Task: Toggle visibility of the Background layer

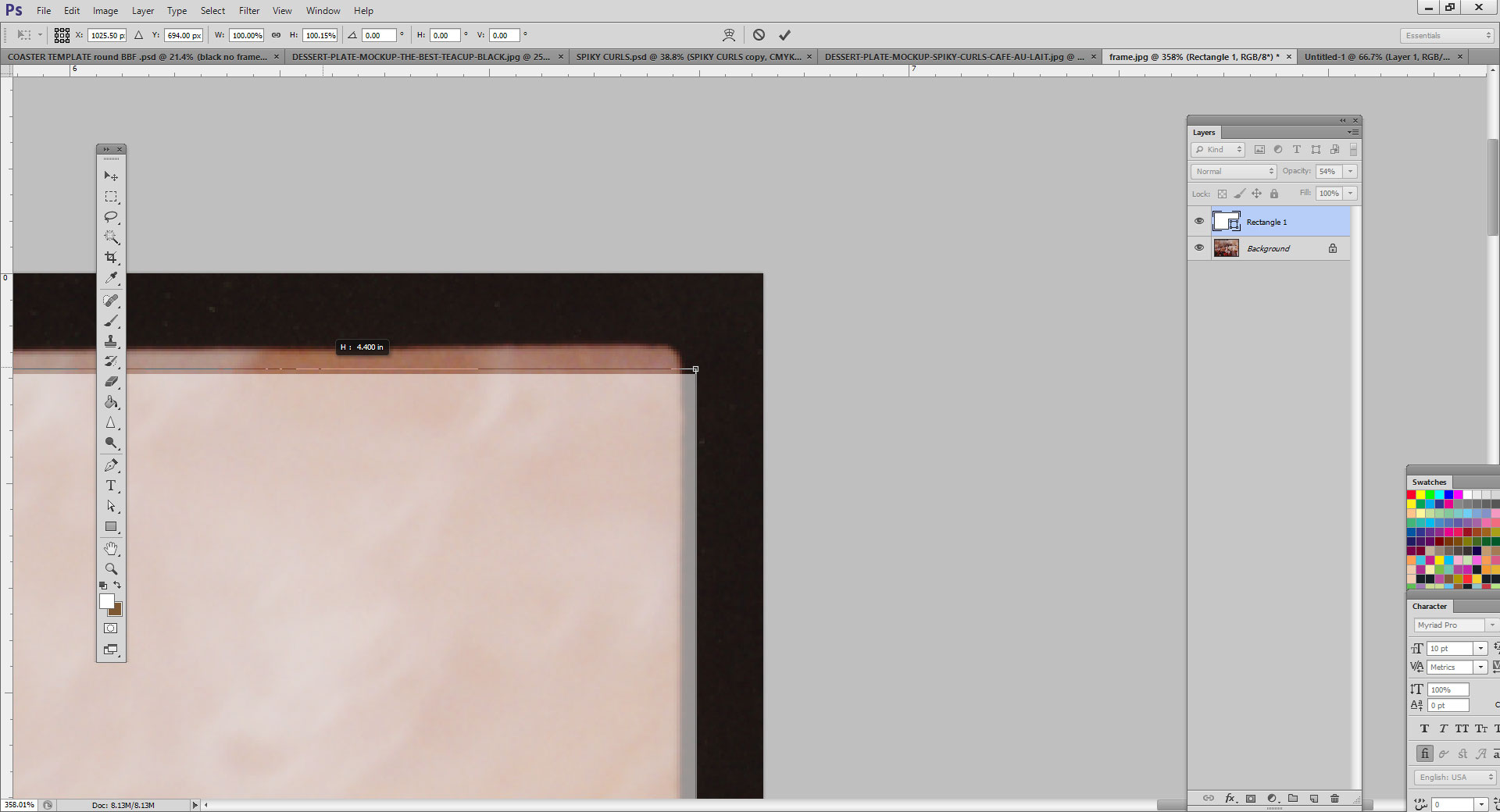Action: [x=1199, y=248]
